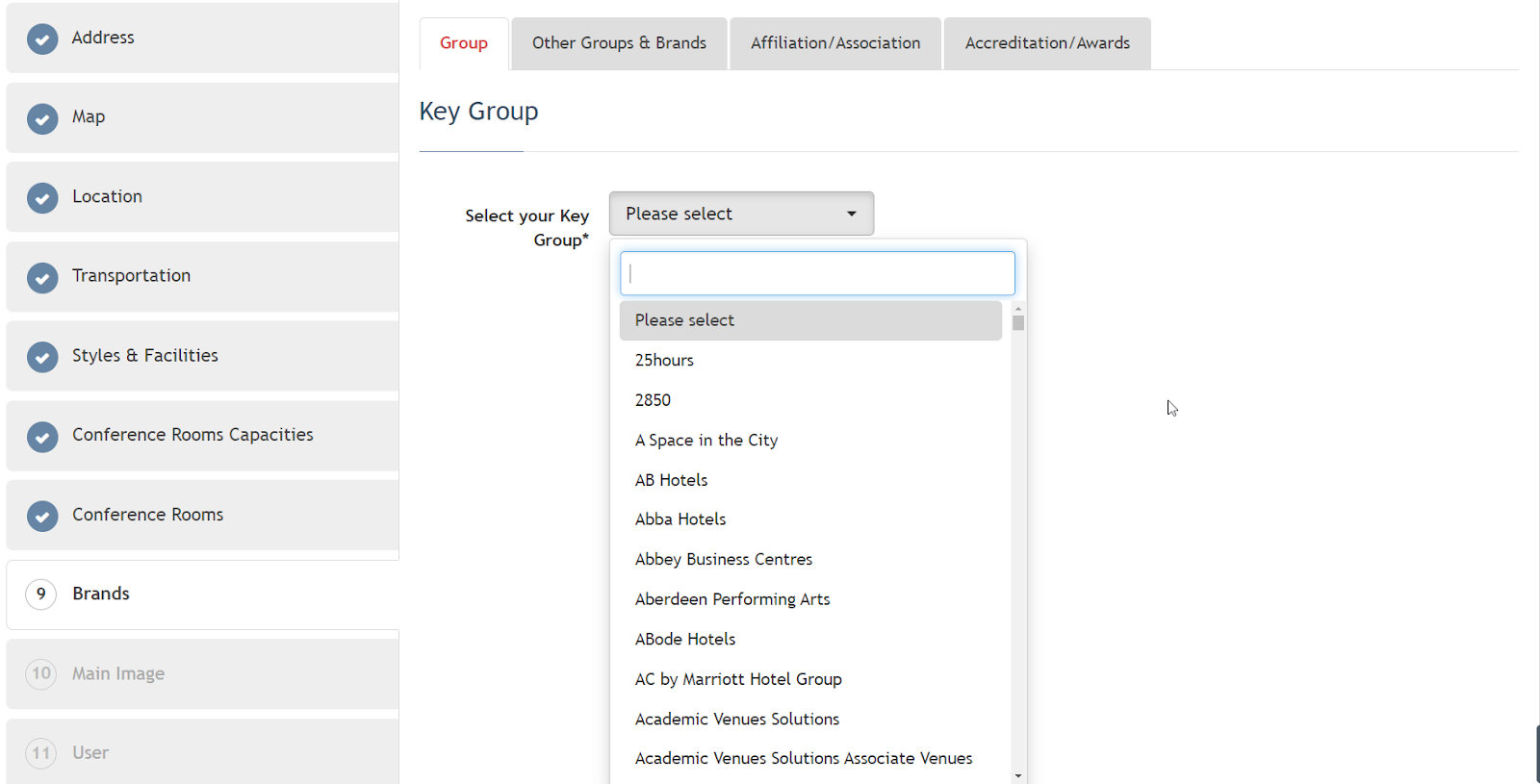The image size is (1540, 784).
Task: Open the Accreditation/Awards tab
Action: click(x=1047, y=43)
